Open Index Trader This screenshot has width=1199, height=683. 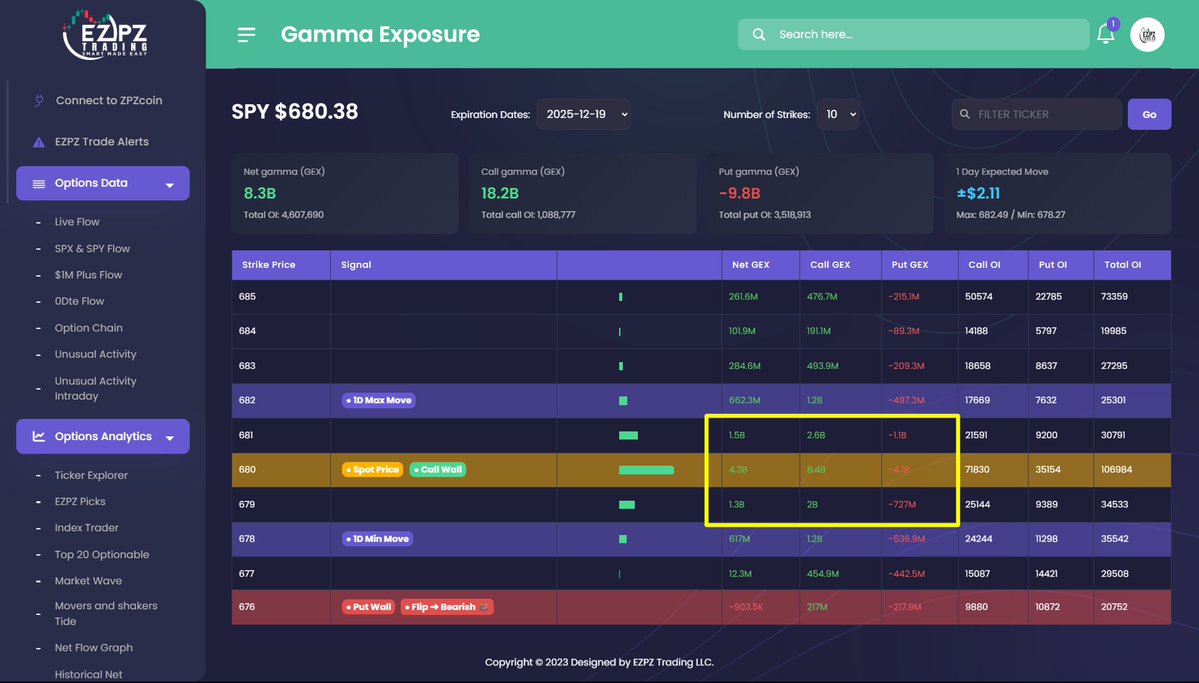[x=86, y=528]
